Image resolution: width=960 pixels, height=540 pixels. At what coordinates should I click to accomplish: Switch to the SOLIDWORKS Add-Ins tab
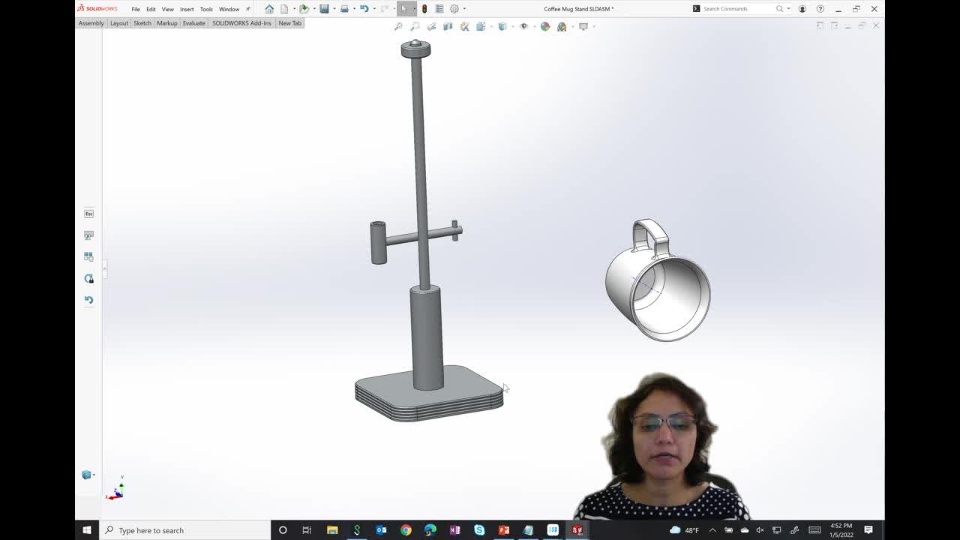[x=242, y=23]
